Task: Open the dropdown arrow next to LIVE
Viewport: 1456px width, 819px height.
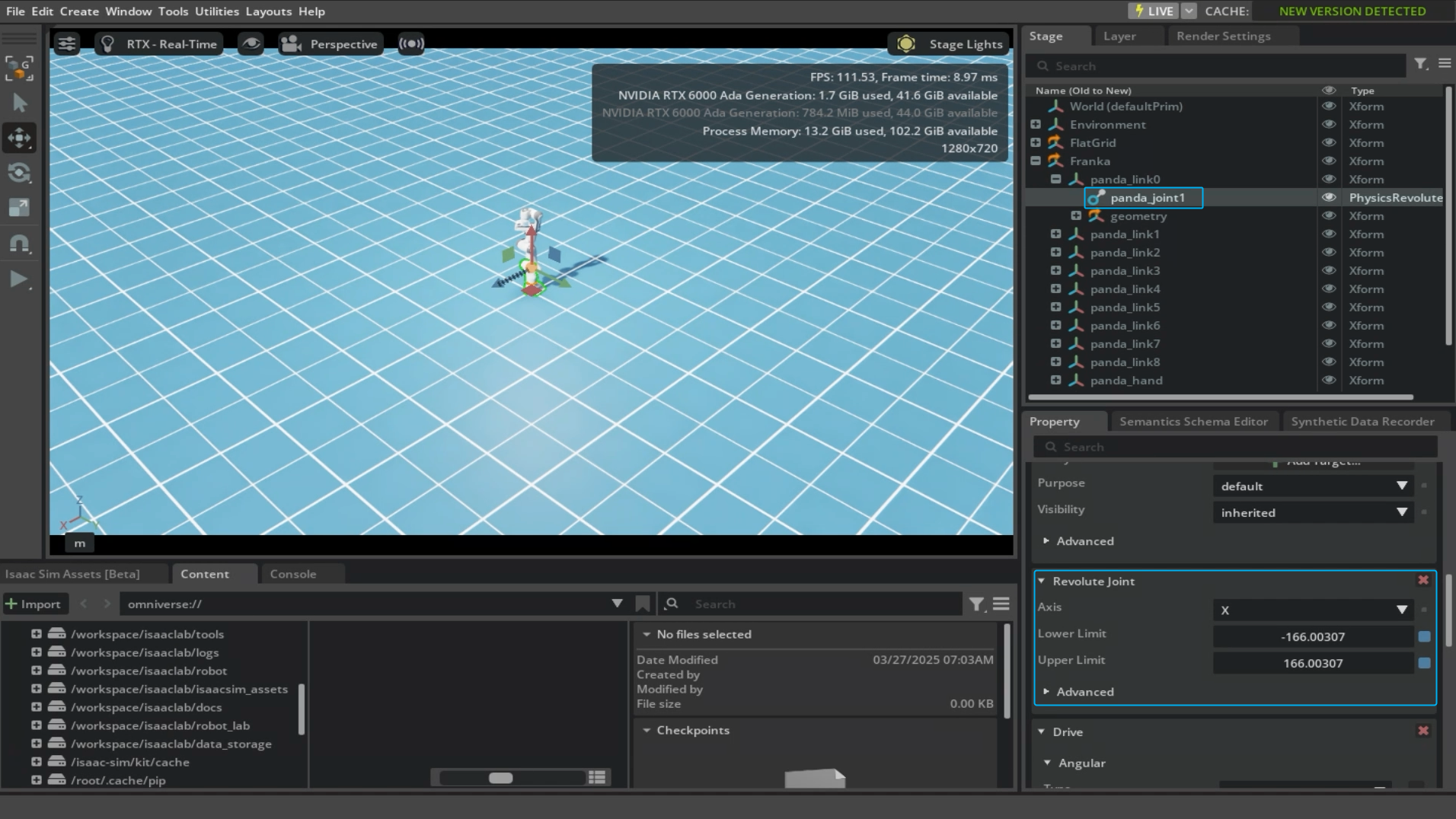Action: point(1189,11)
